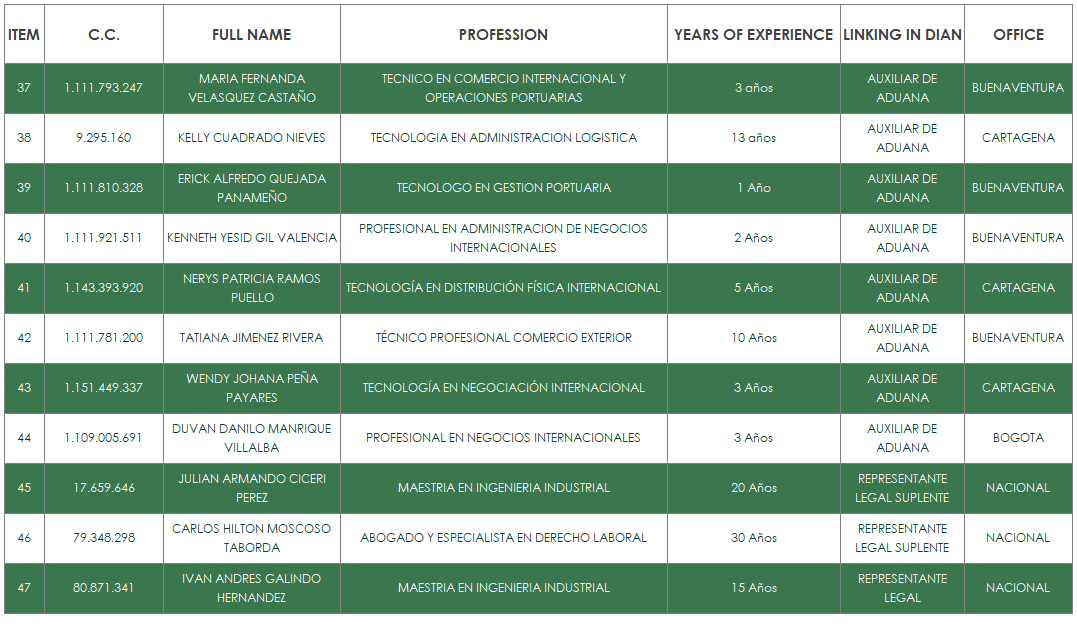1077x627 pixels.
Task: Click C.C. value 1.111.793.247
Action: point(104,88)
